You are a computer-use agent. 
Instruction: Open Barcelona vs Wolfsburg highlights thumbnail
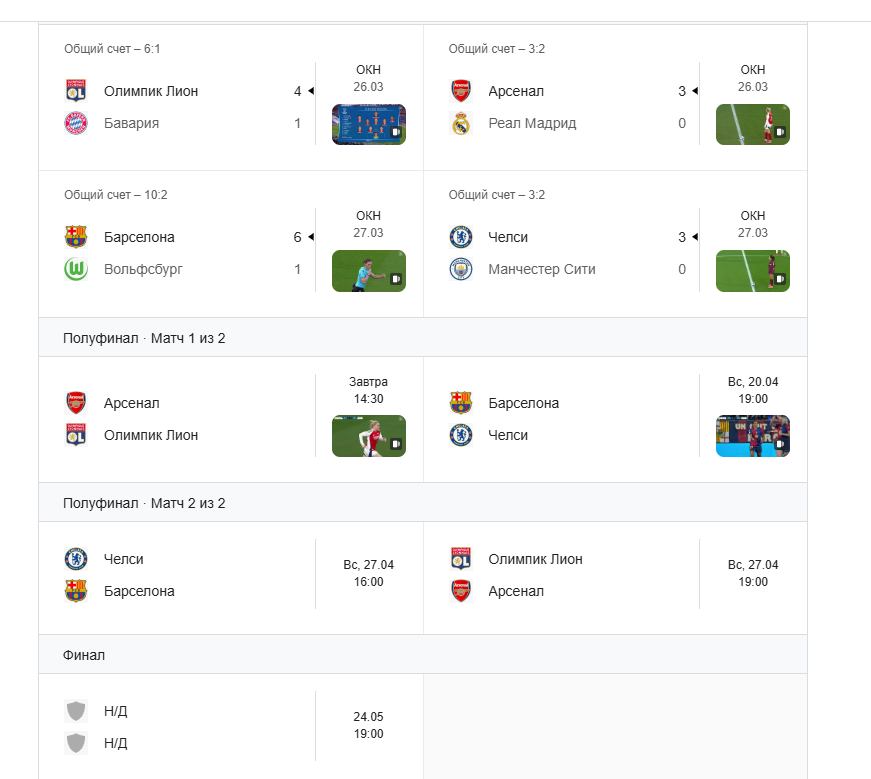(x=369, y=271)
